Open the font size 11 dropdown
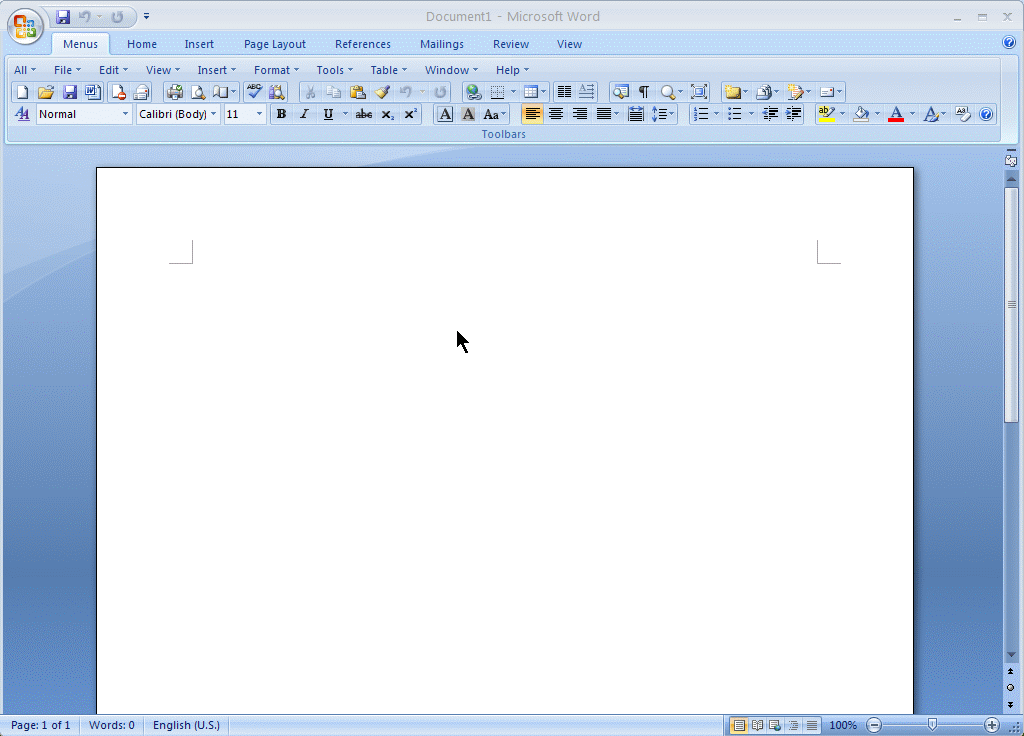 259,114
